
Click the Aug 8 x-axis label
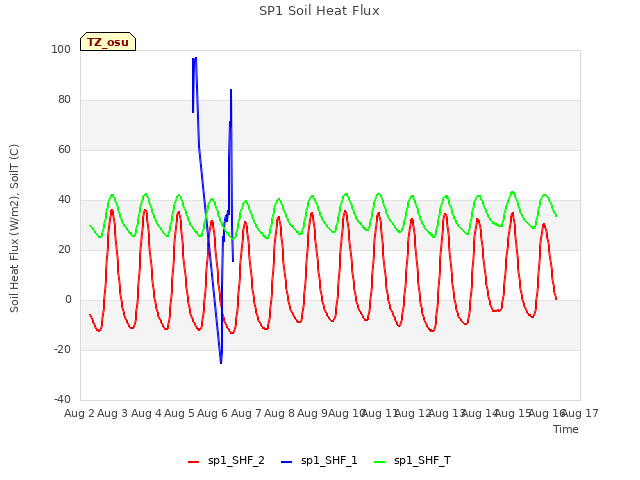279,413
